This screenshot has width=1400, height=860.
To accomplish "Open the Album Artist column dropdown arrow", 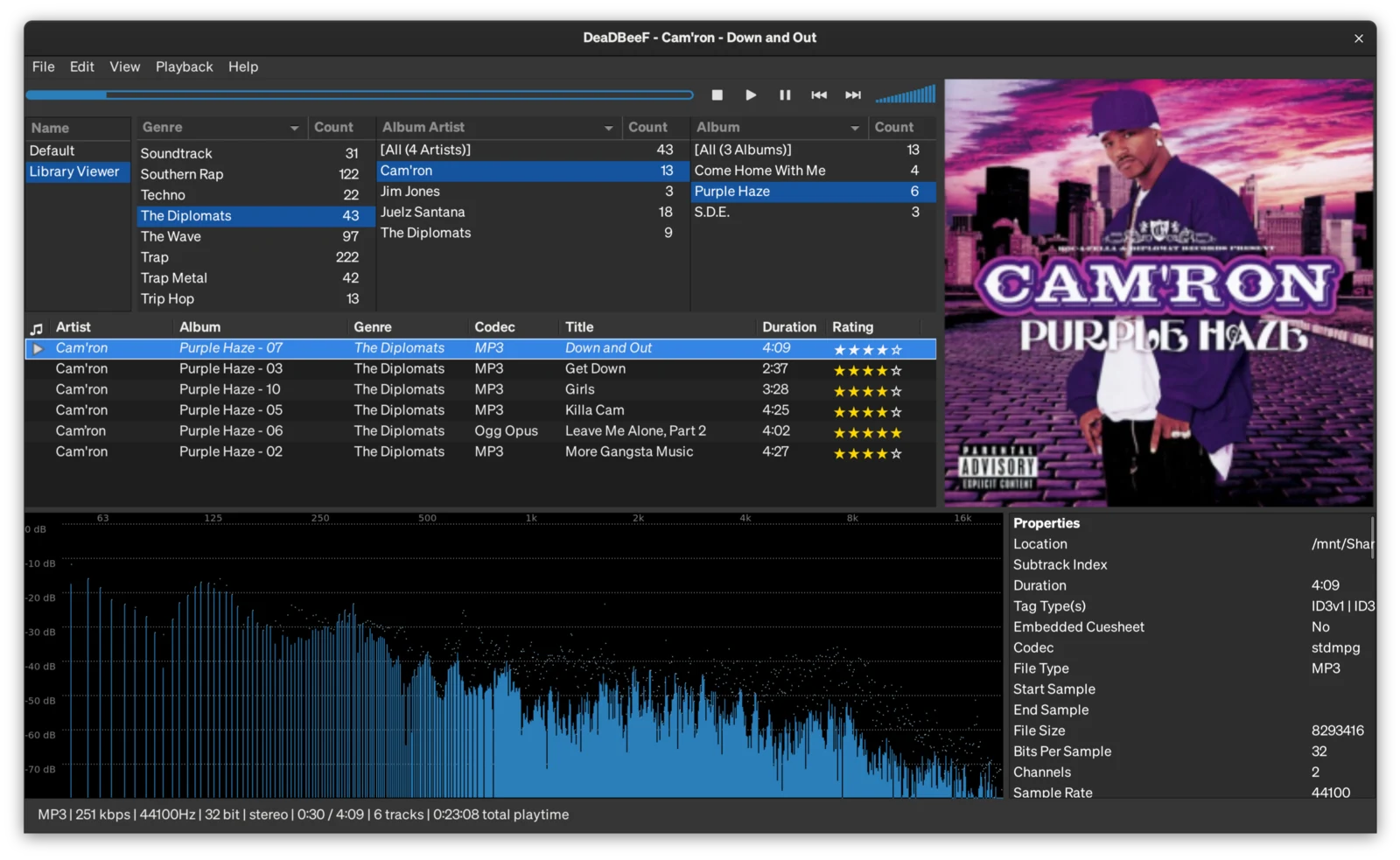I will tap(609, 128).
